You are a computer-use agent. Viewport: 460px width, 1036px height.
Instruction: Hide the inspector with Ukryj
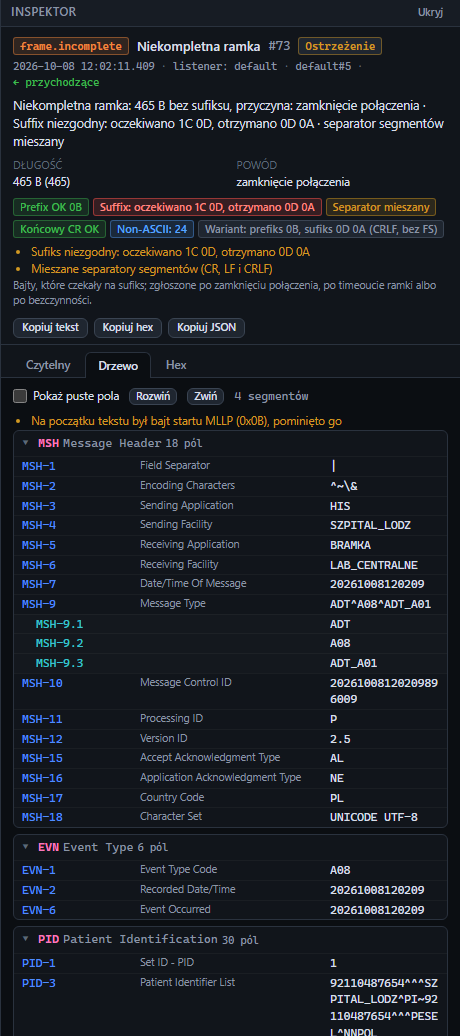coord(430,12)
